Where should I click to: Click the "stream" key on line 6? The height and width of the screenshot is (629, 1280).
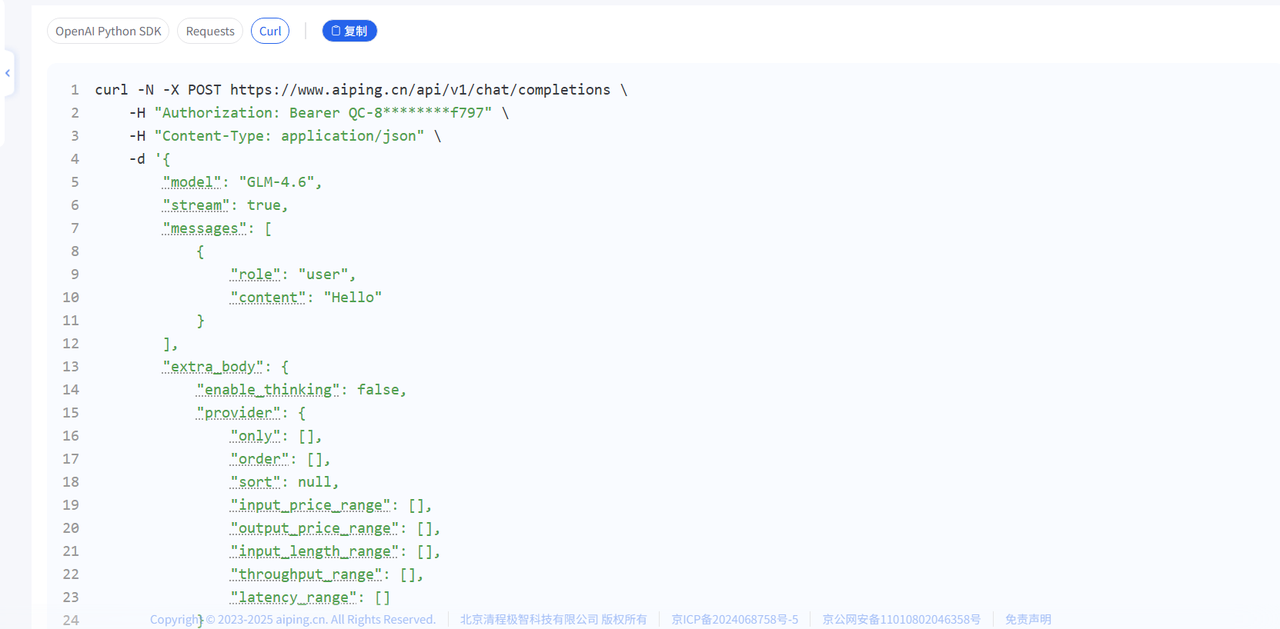[x=196, y=205]
